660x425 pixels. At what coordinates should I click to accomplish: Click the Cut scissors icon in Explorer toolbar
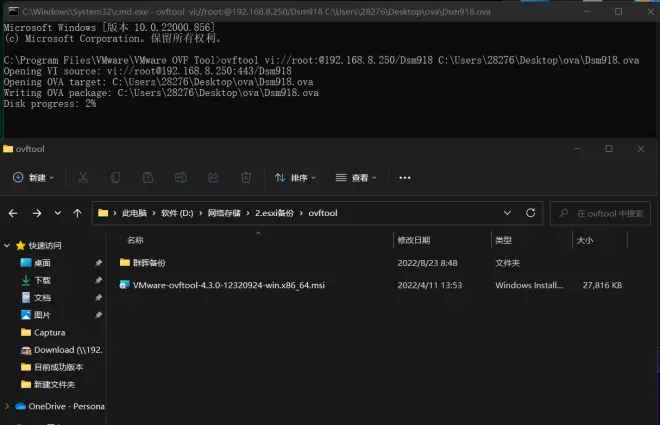coord(83,178)
